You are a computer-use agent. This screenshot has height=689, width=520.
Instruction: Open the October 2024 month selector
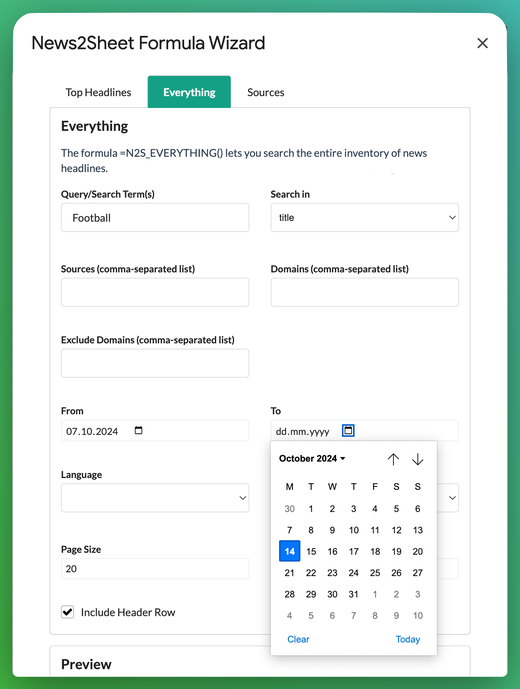click(x=312, y=458)
